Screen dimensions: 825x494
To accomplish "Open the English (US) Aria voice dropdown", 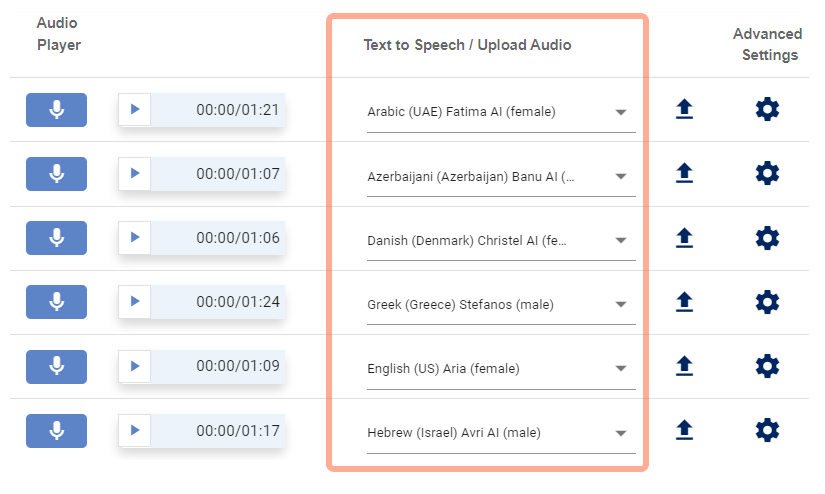I will (620, 369).
